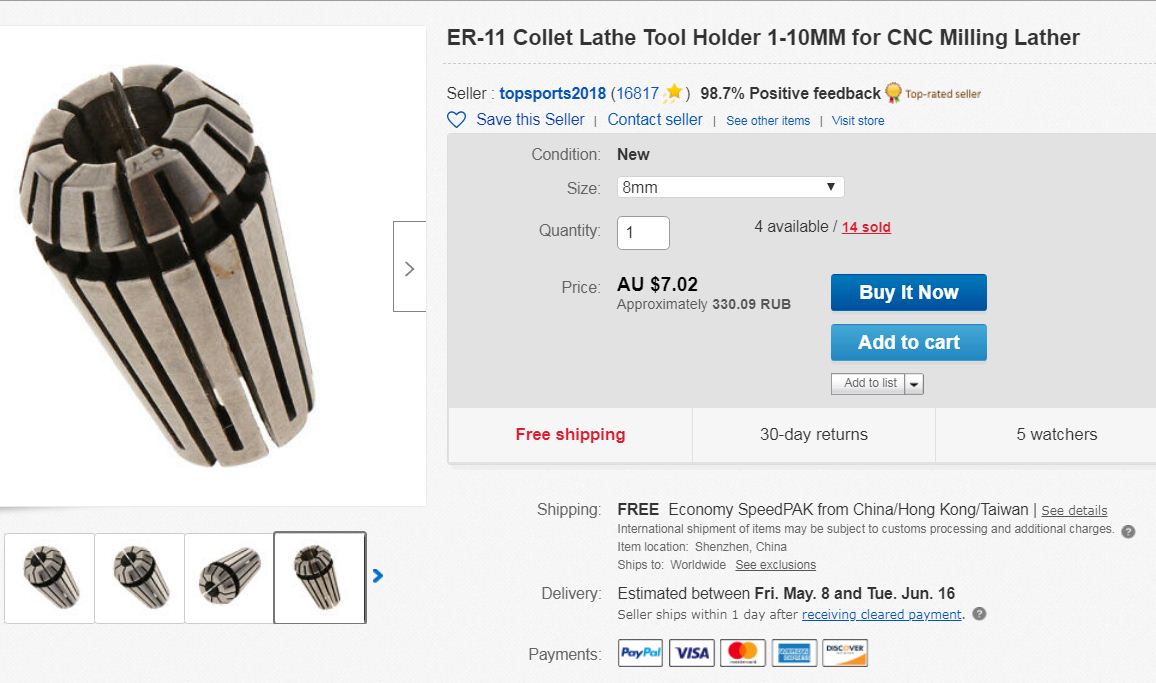Click the help icon beside customs charges note
Viewport: 1156px width, 683px height.
point(1128,531)
